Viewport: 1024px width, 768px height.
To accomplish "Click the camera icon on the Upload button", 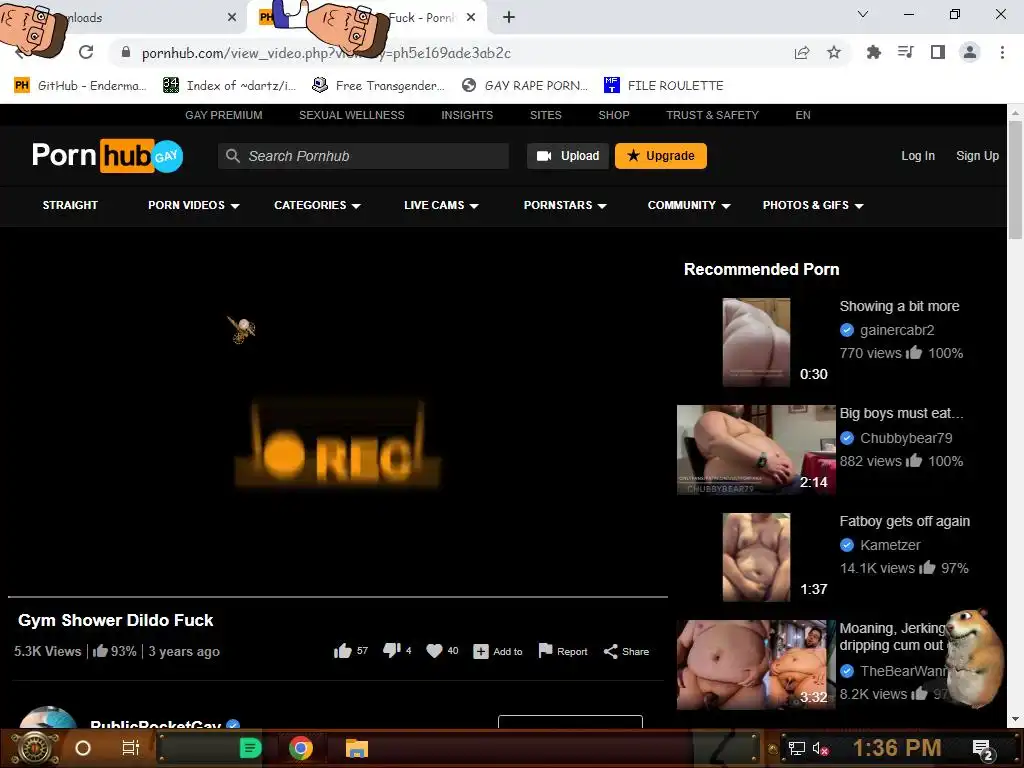I will coord(544,155).
